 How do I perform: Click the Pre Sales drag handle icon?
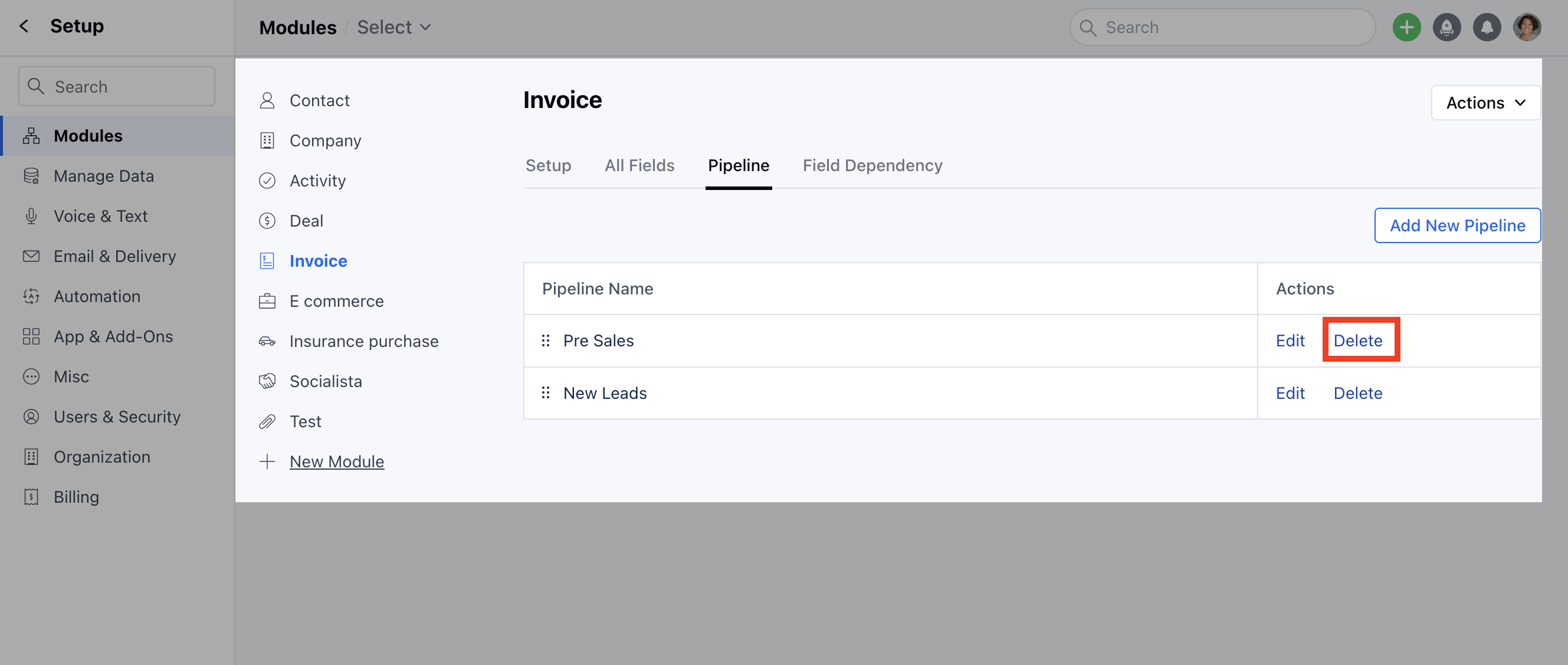(546, 340)
